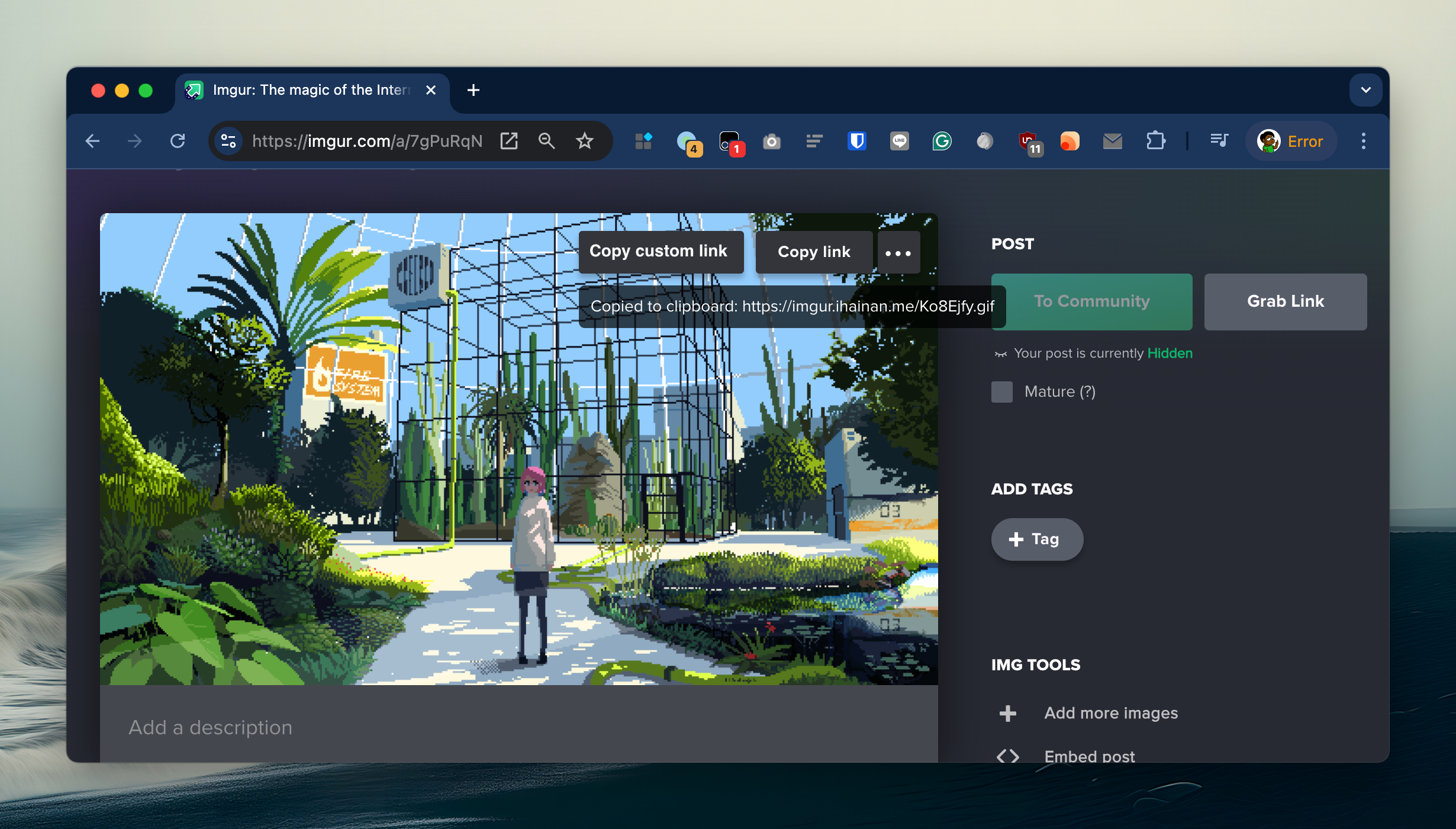
Task: Click the Grab Link button
Action: [1286, 301]
